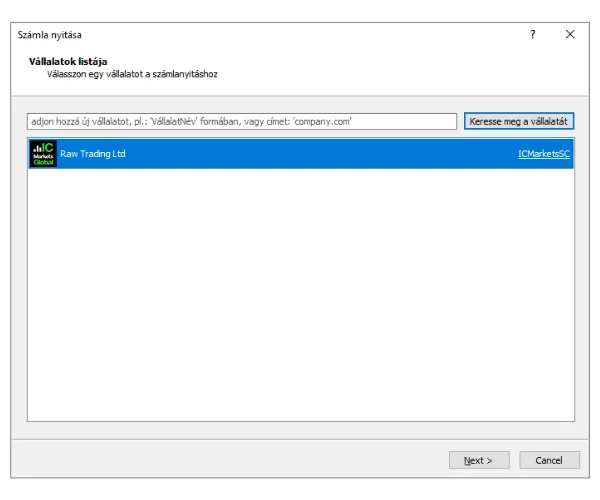Click the gray strip above the search field

(x=300, y=104)
